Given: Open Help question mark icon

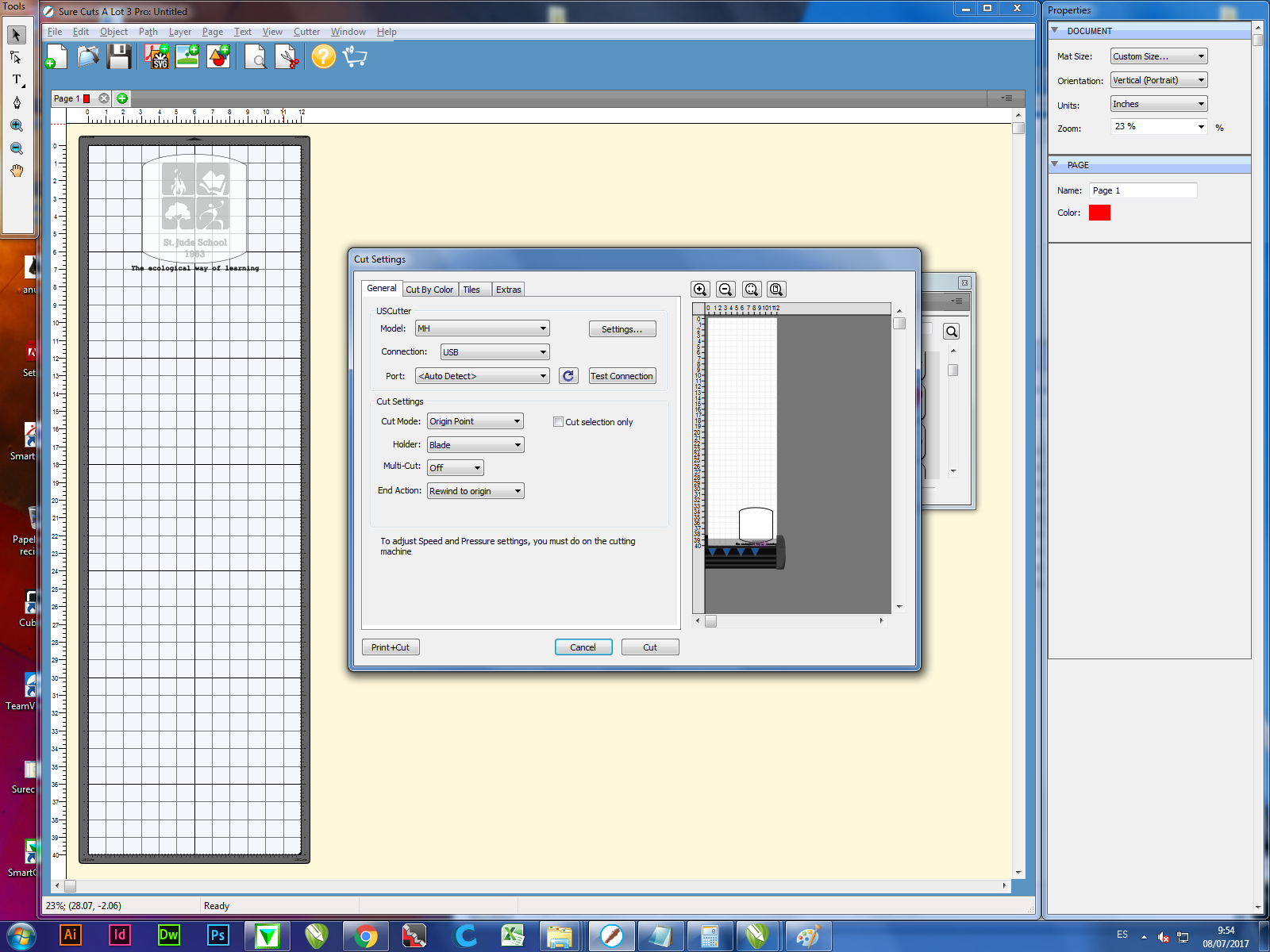Looking at the screenshot, I should pyautogui.click(x=324, y=56).
